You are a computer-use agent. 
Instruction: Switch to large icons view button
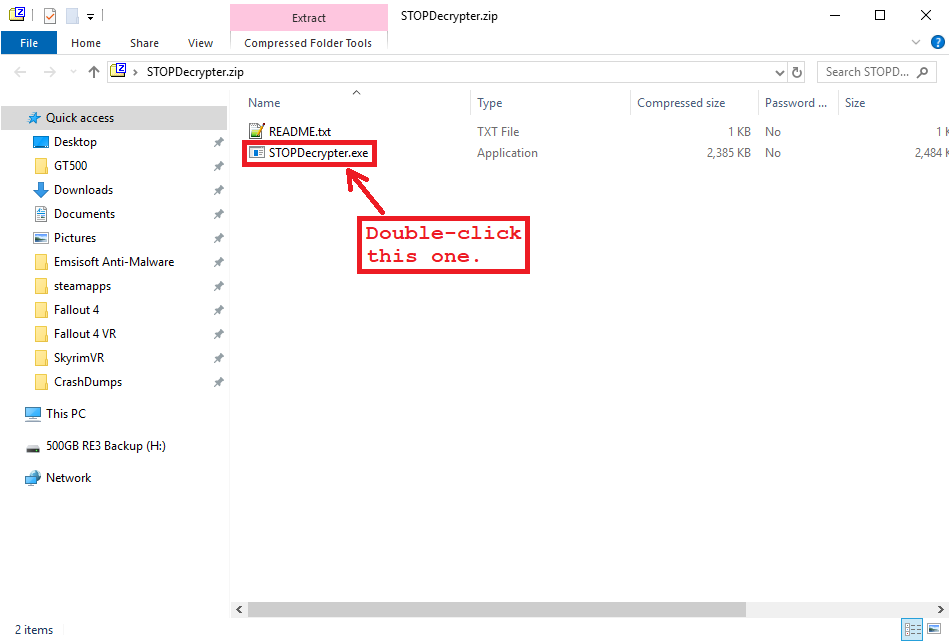pos(935,630)
